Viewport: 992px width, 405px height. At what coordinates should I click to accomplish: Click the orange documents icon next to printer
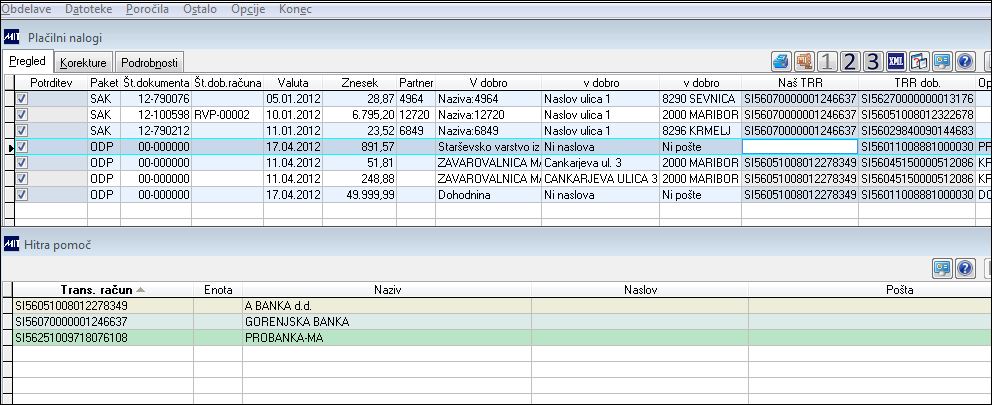click(x=805, y=61)
